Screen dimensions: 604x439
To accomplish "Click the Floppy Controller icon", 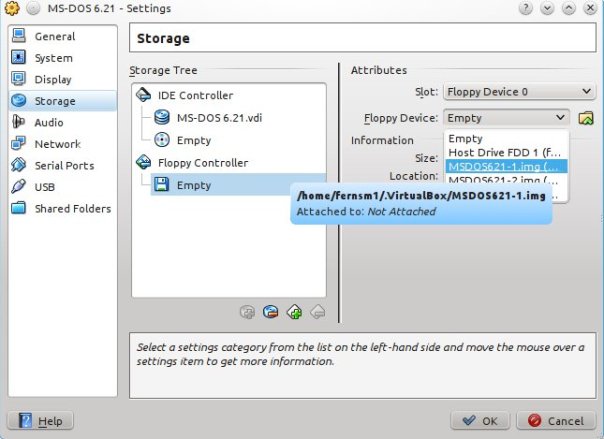I will tap(144, 162).
